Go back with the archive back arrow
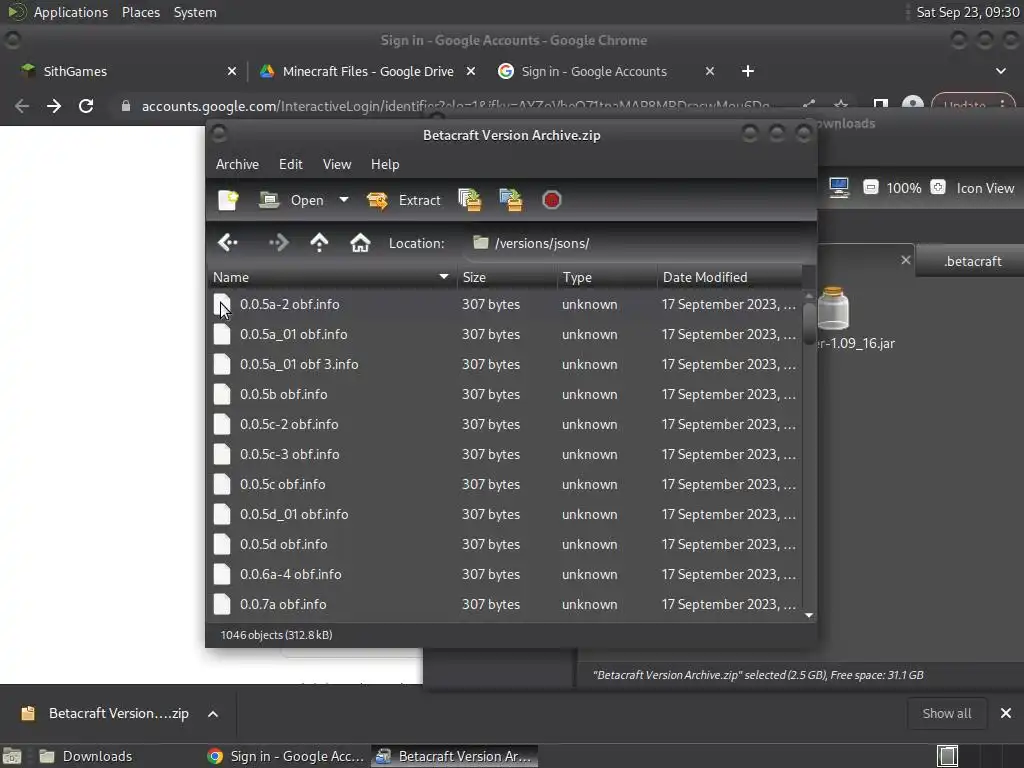1024x768 pixels. tap(228, 243)
